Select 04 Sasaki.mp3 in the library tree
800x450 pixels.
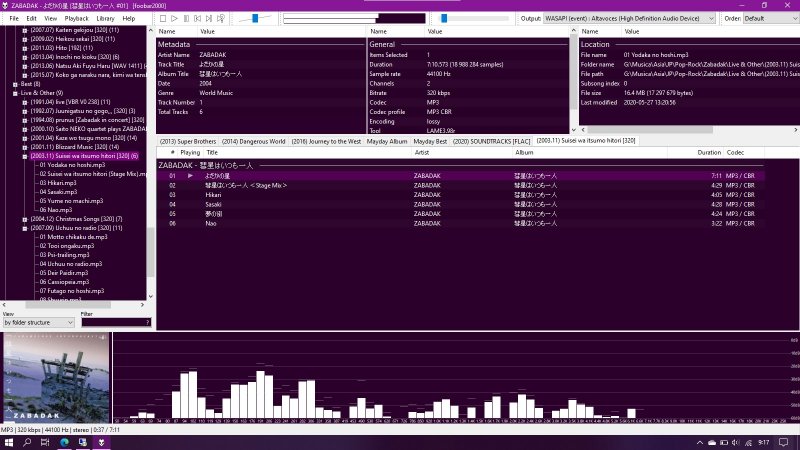[58, 192]
